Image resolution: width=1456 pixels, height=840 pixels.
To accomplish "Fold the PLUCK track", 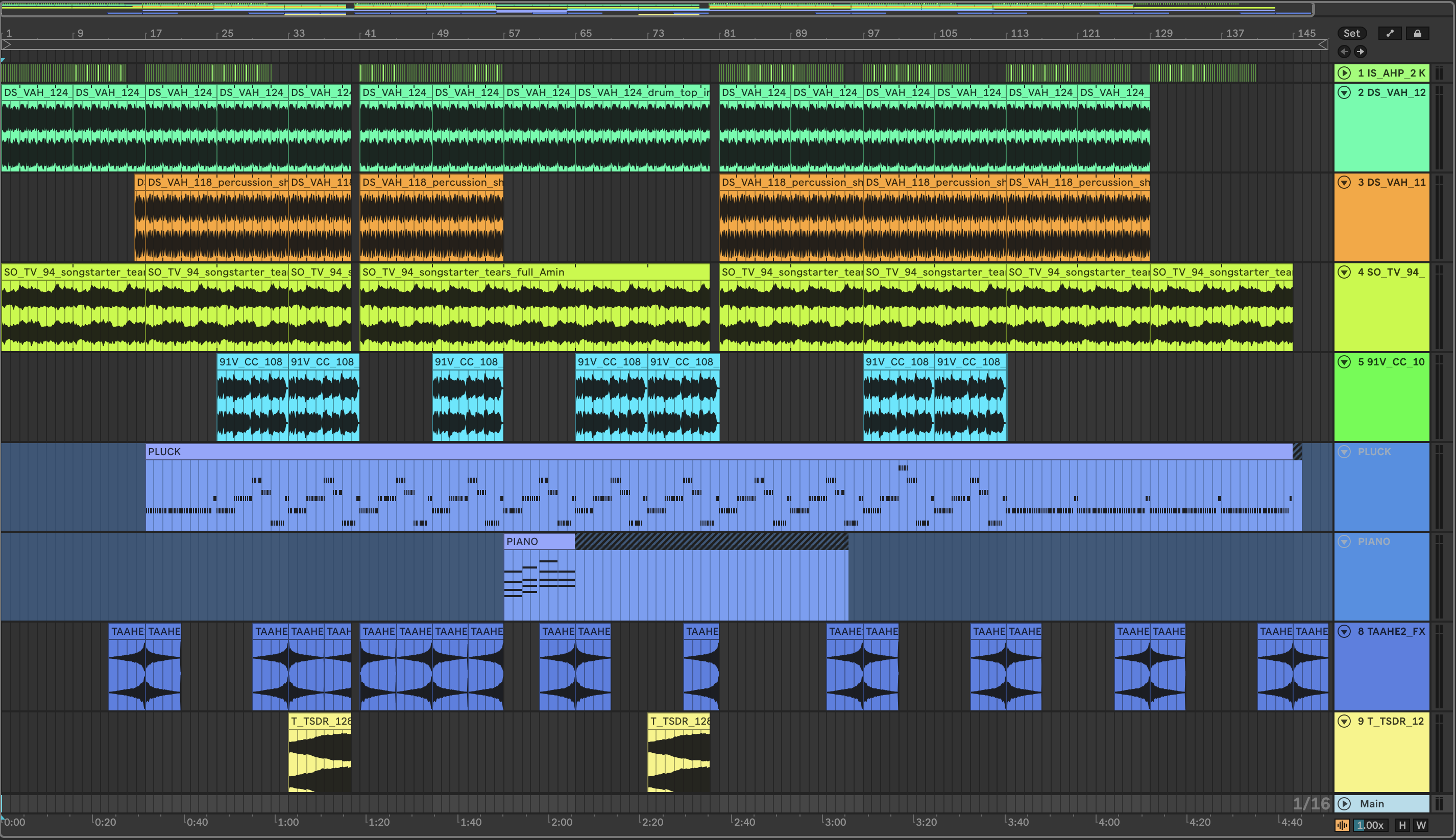I will point(1344,452).
